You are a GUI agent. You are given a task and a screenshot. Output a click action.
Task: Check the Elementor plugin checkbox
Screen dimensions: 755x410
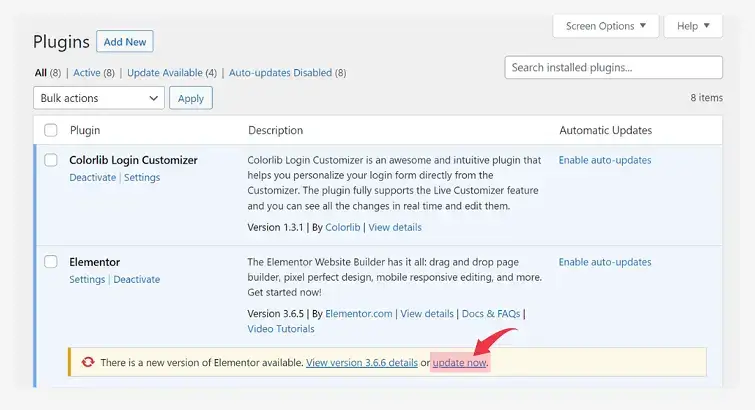coord(51,262)
